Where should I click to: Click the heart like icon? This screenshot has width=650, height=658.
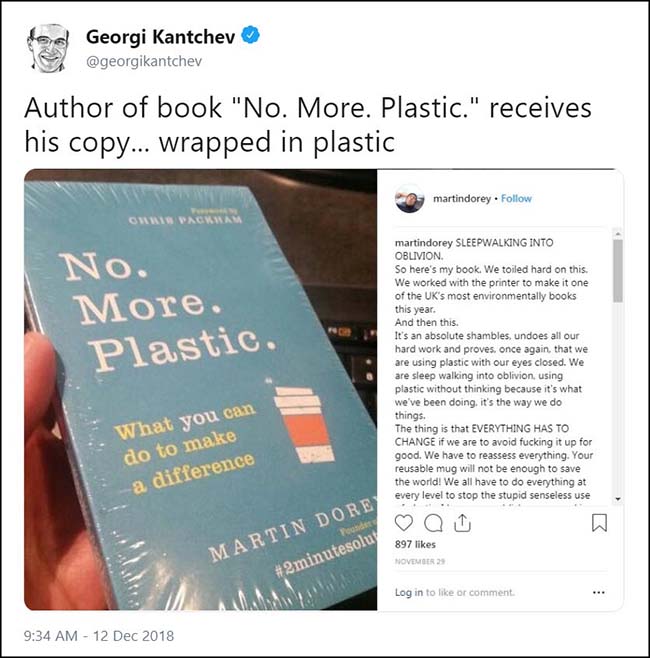coord(404,523)
